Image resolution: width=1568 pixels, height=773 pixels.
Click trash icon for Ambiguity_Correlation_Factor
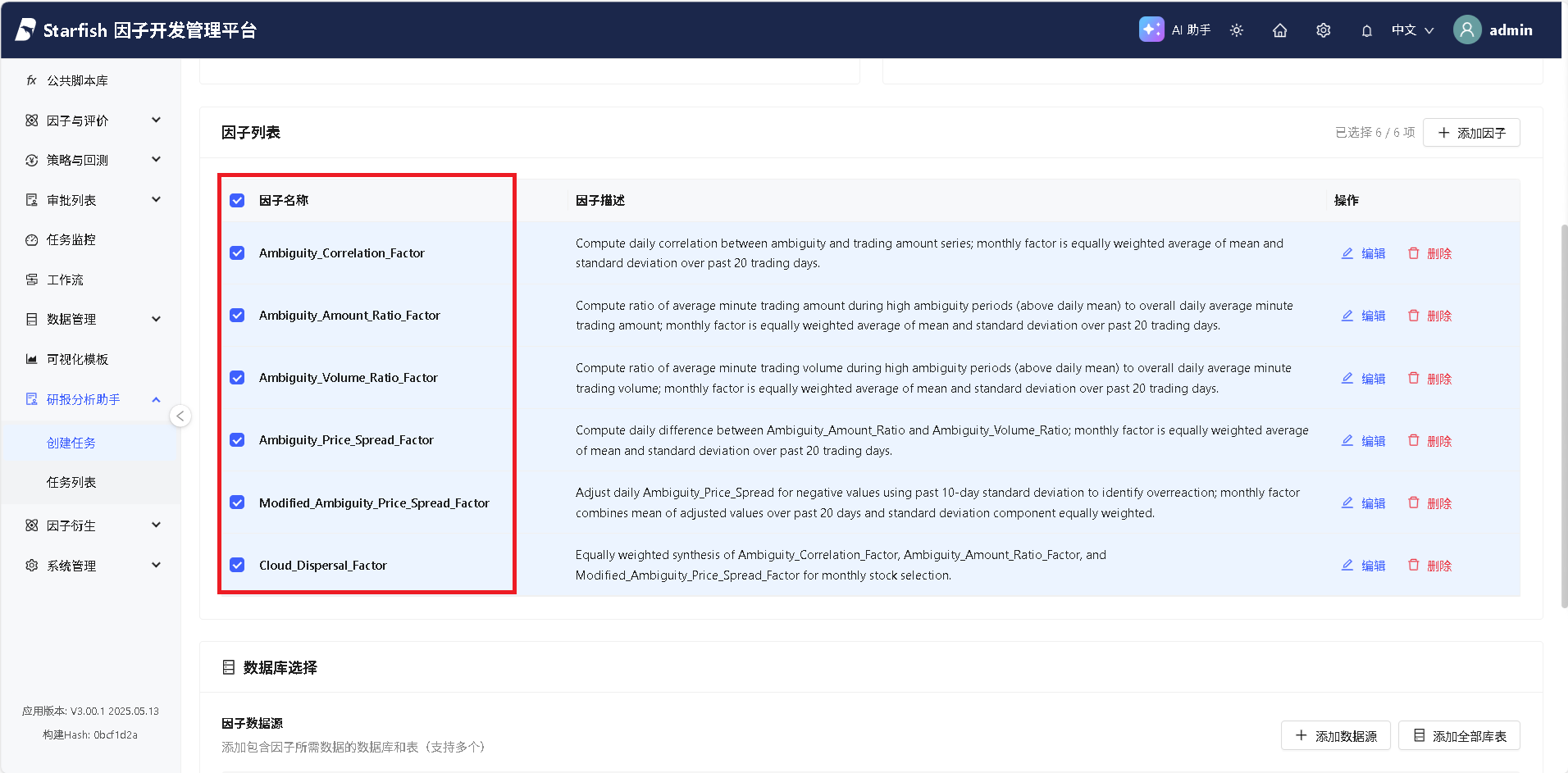[x=1414, y=253]
